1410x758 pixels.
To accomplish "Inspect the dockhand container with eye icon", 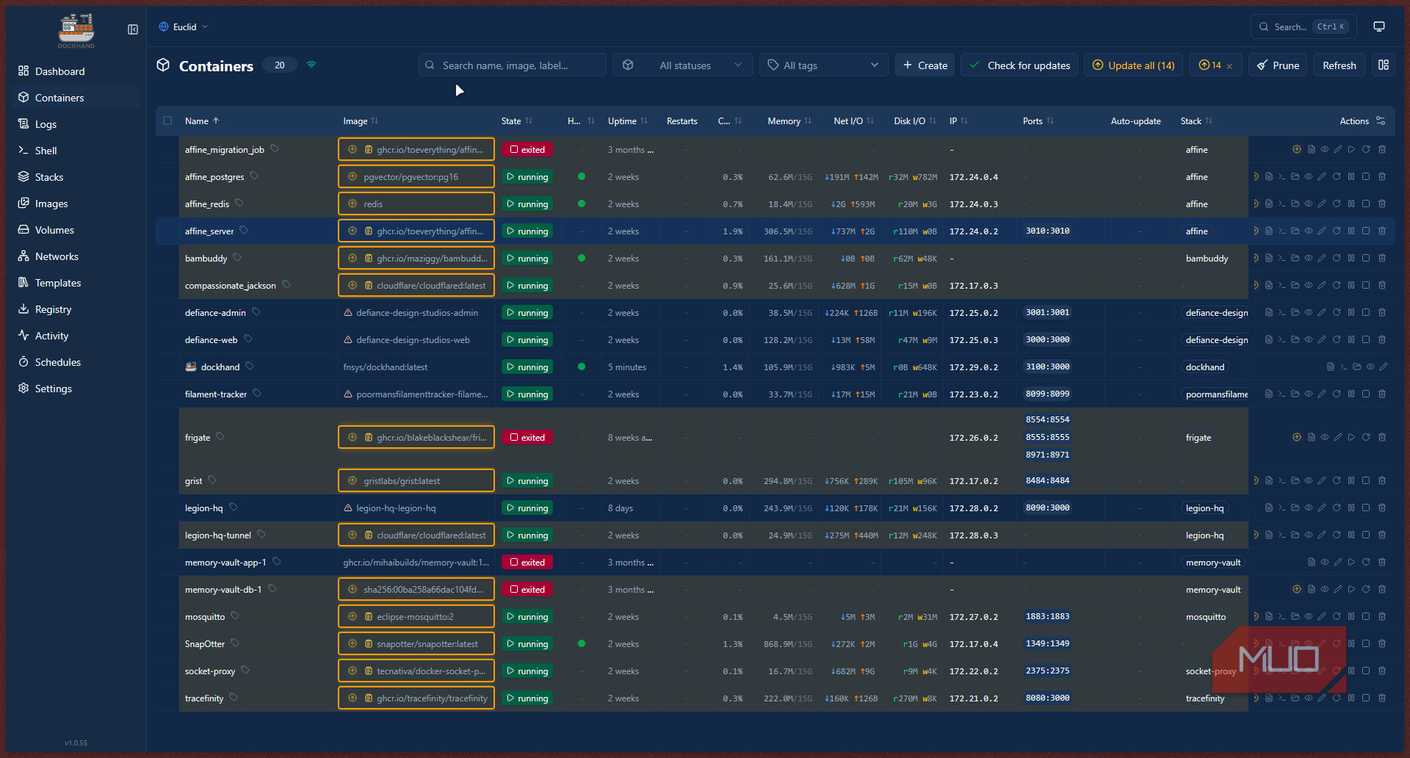I will click(x=1370, y=367).
